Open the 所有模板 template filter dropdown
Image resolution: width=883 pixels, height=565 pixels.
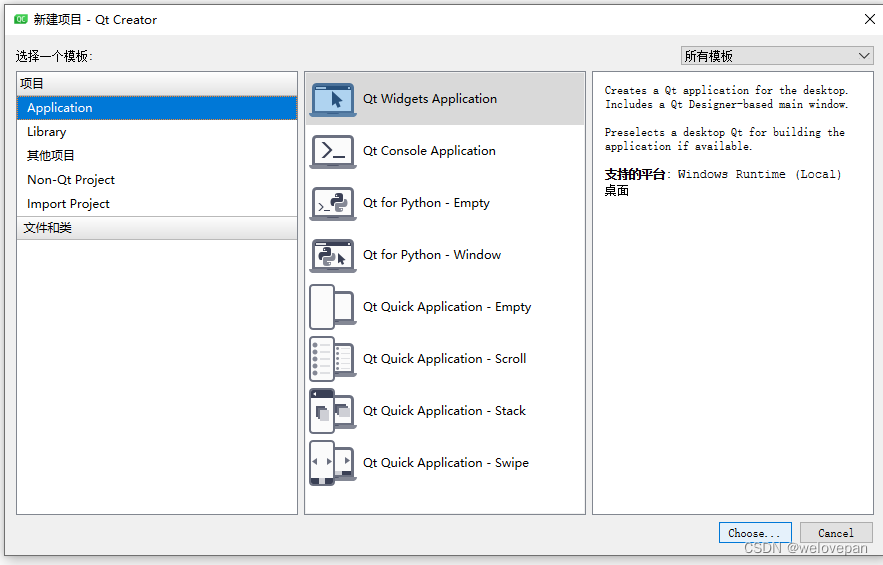tap(777, 56)
